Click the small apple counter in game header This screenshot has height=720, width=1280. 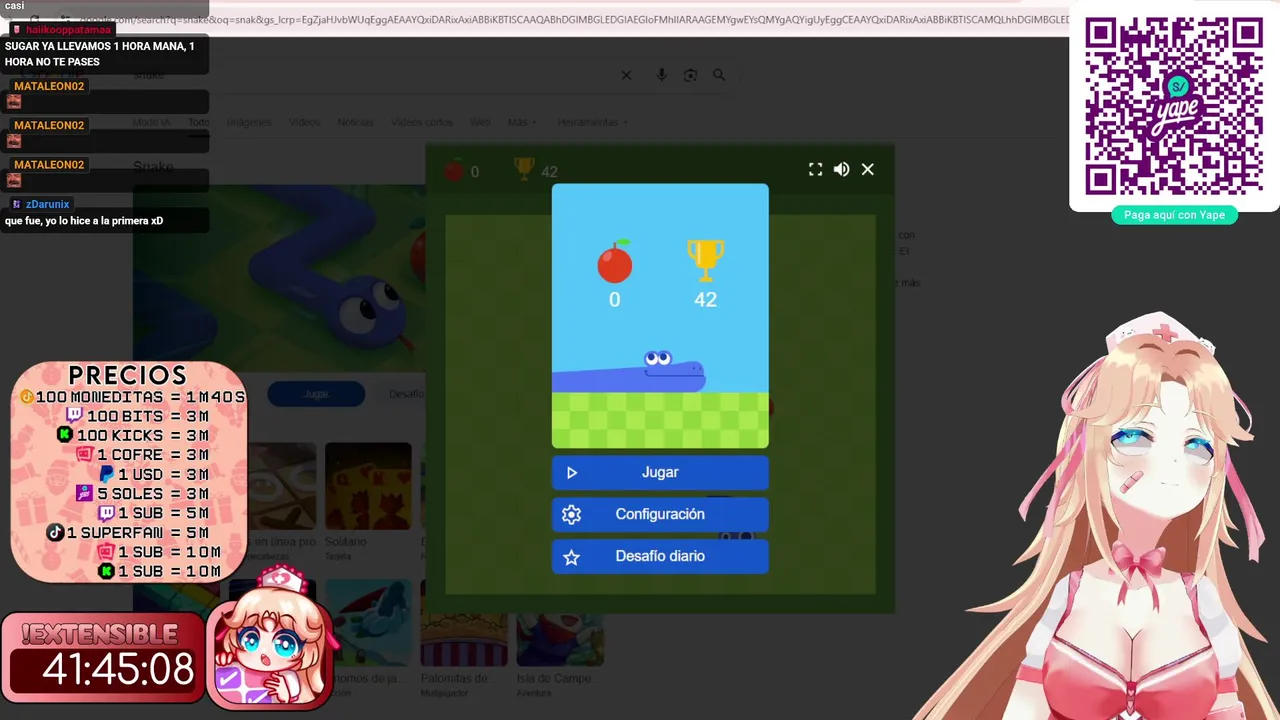(x=454, y=170)
